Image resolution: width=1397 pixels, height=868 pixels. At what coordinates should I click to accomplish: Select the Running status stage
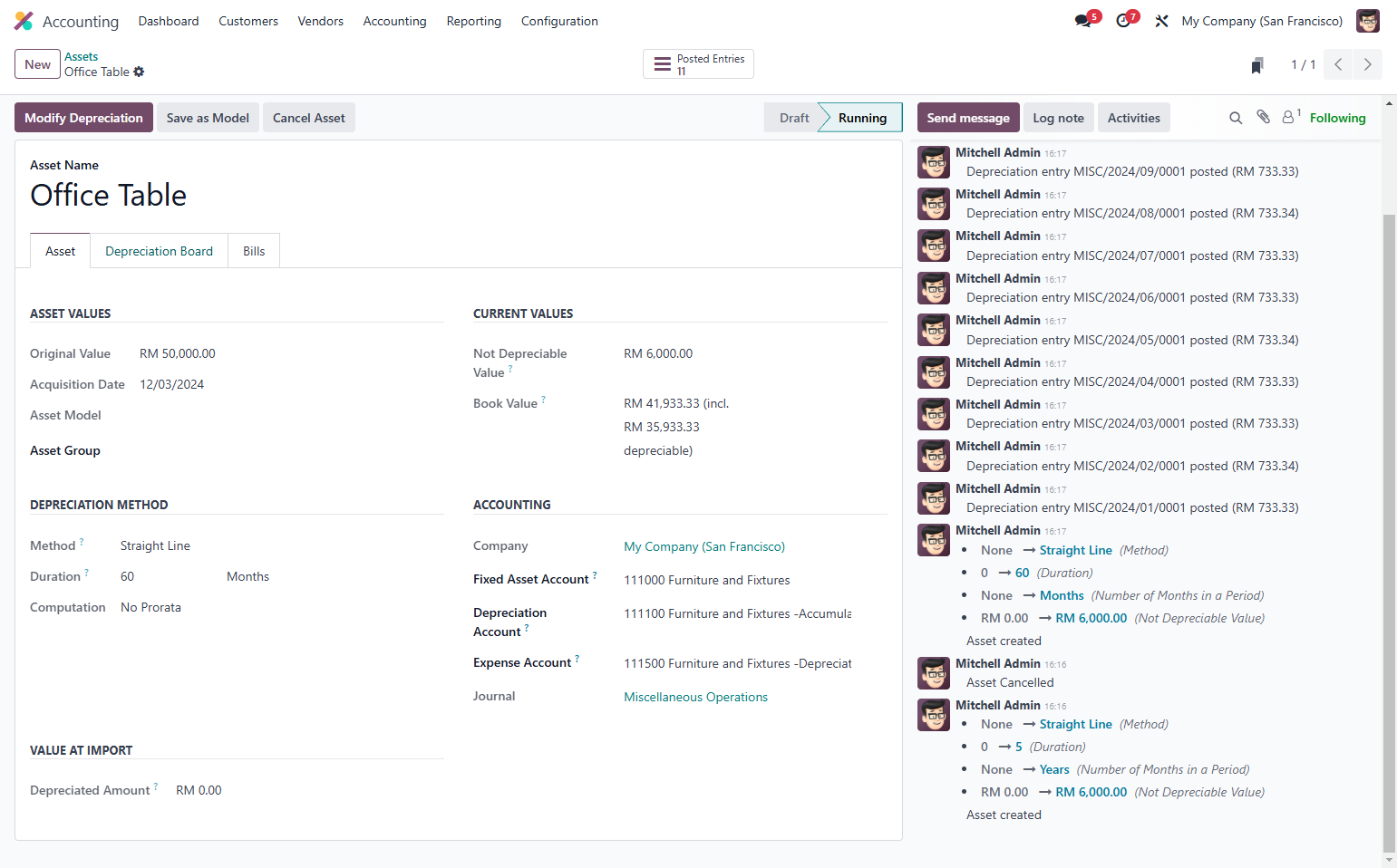(x=862, y=118)
